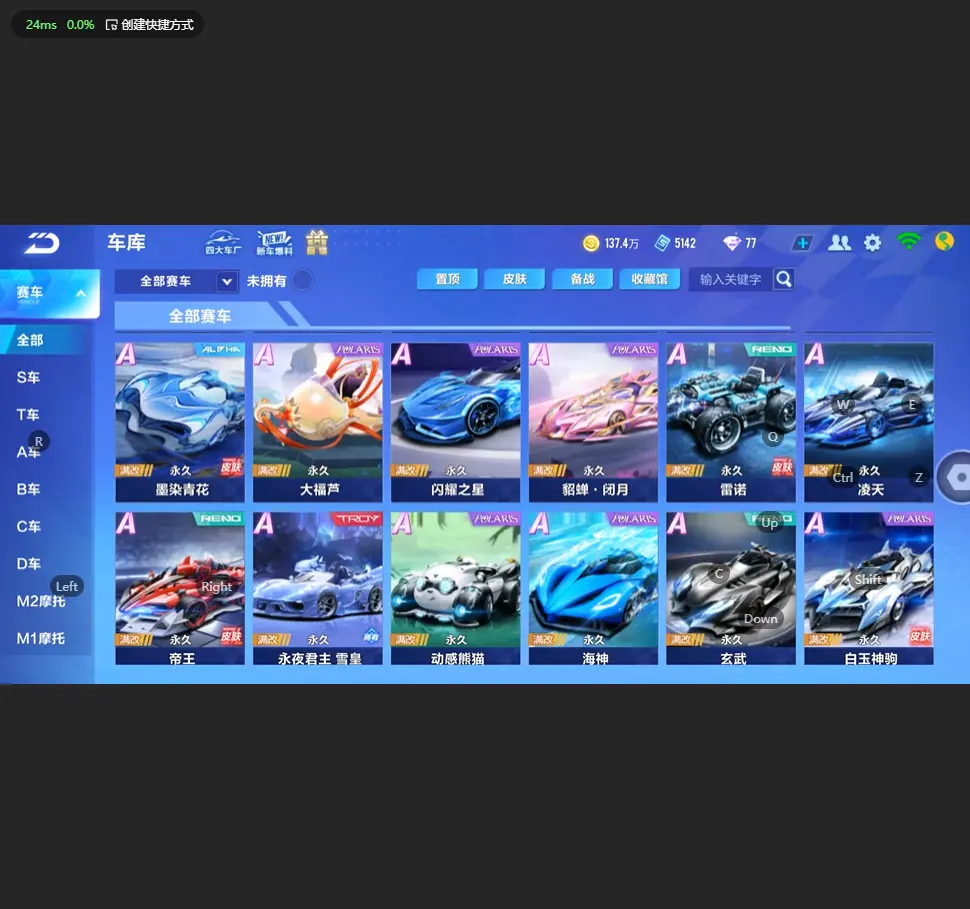970x909 pixels.
Task: Click the 车库 page title
Action: click(x=126, y=243)
